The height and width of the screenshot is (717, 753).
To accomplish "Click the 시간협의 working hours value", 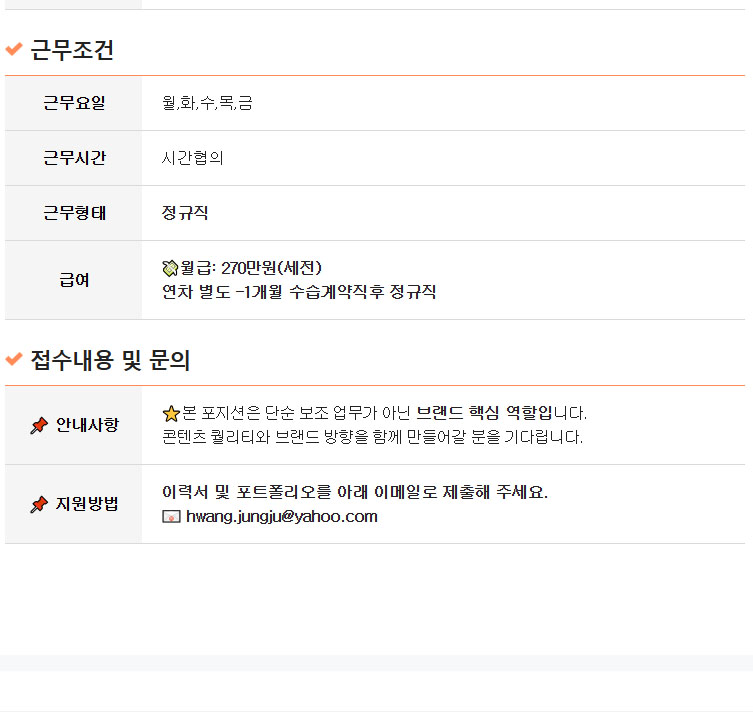I will [x=193, y=158].
